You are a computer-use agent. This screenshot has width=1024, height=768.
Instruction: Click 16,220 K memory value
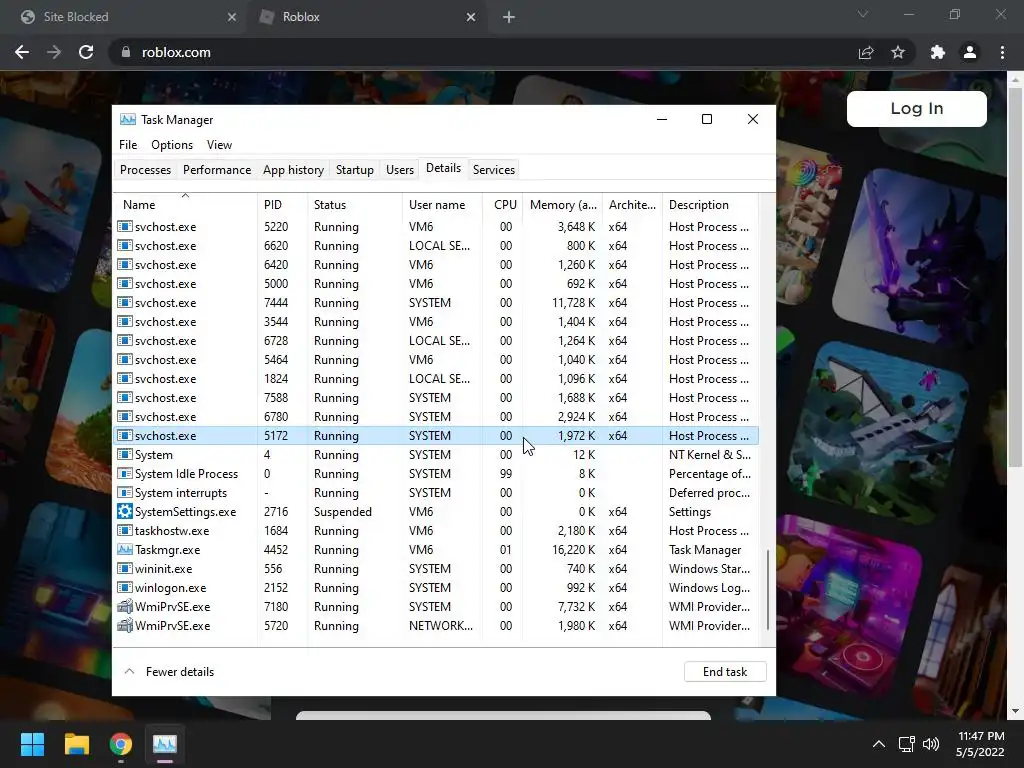click(x=573, y=549)
